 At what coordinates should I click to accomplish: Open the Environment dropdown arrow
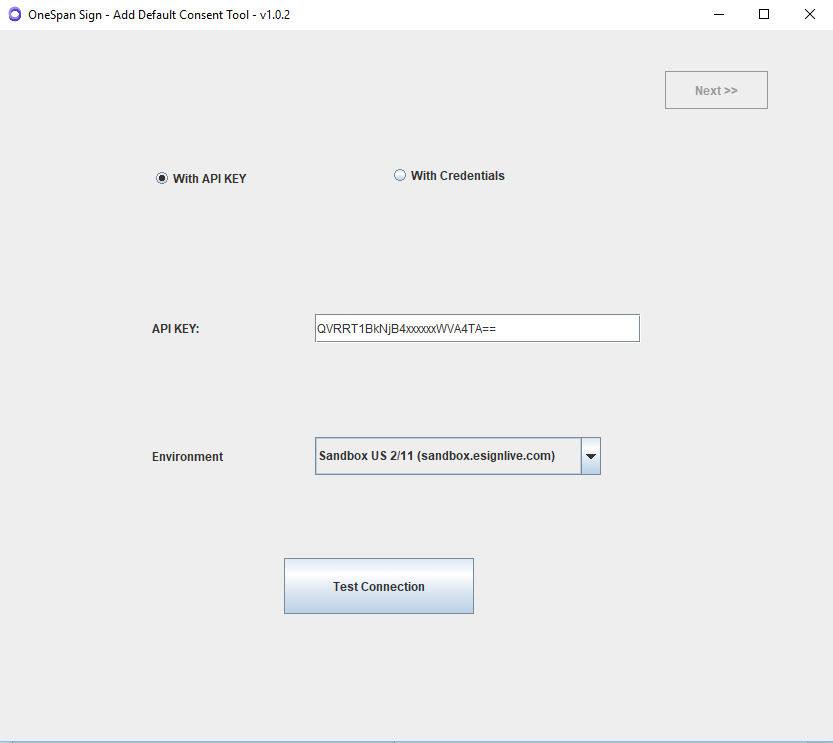[591, 456]
